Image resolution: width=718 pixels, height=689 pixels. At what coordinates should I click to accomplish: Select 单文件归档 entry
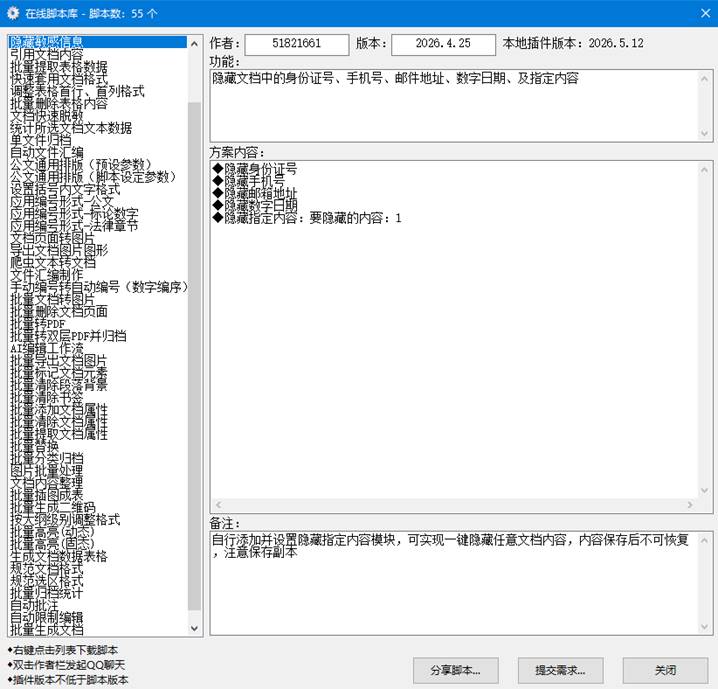(x=98, y=140)
